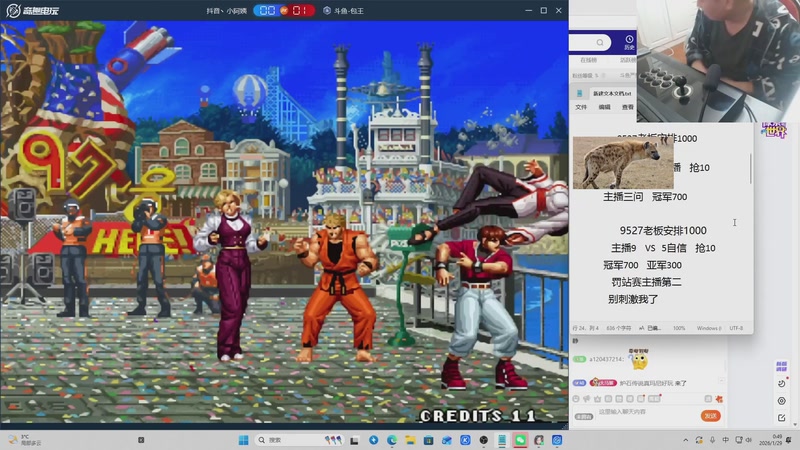Click the volume icon in system tray
Image resolution: width=800 pixels, height=450 pixels.
(749, 440)
